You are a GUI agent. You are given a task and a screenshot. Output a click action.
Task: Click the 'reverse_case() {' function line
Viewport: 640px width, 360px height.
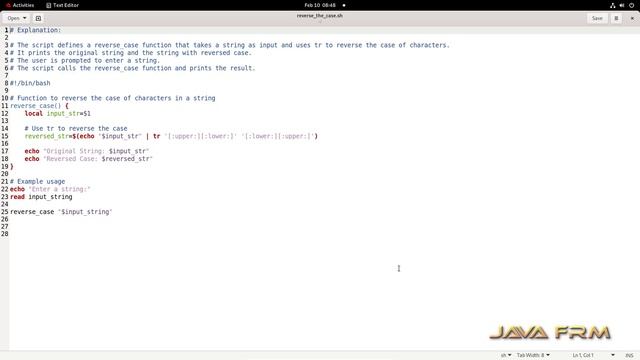tap(39, 106)
